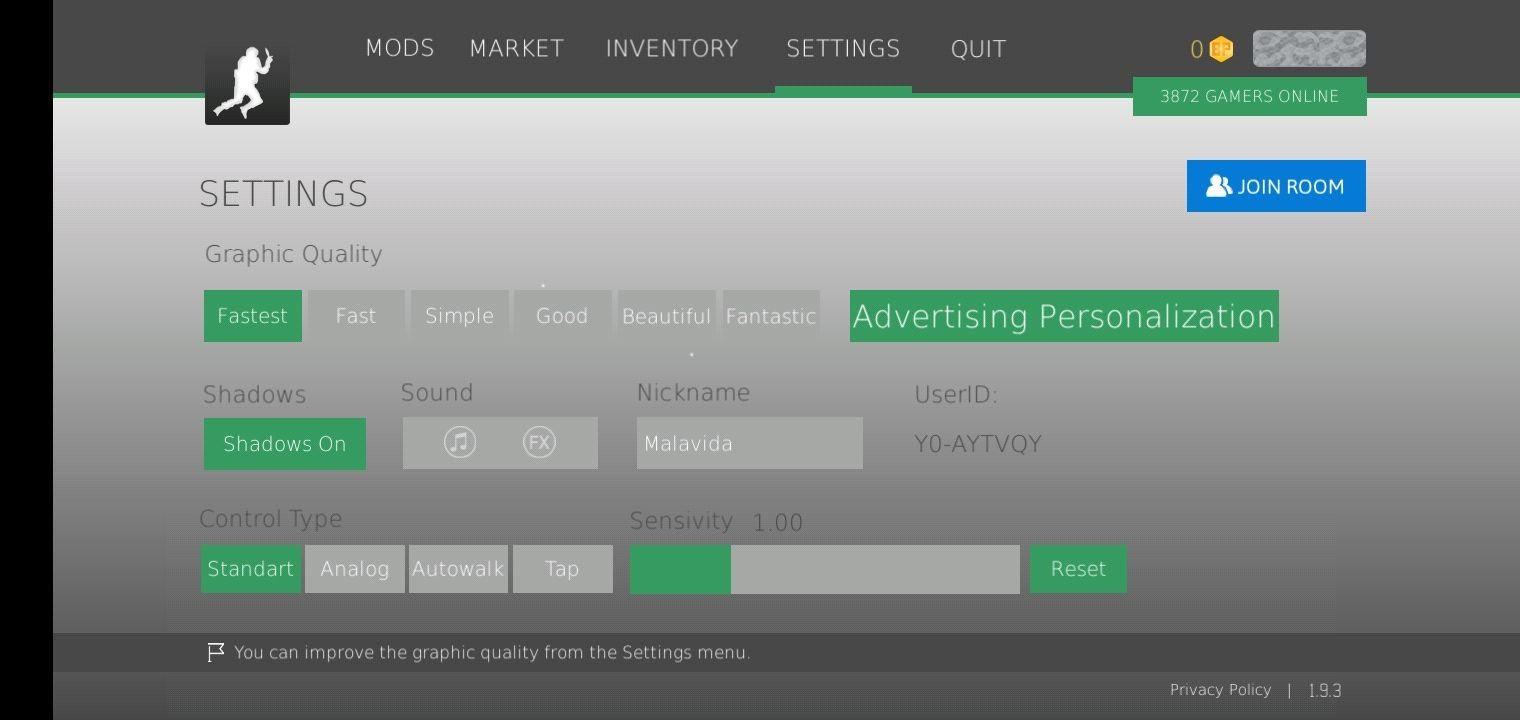Image resolution: width=1520 pixels, height=720 pixels.
Task: Click the UserID text Y0-AYTVQY
Action: [x=978, y=444]
